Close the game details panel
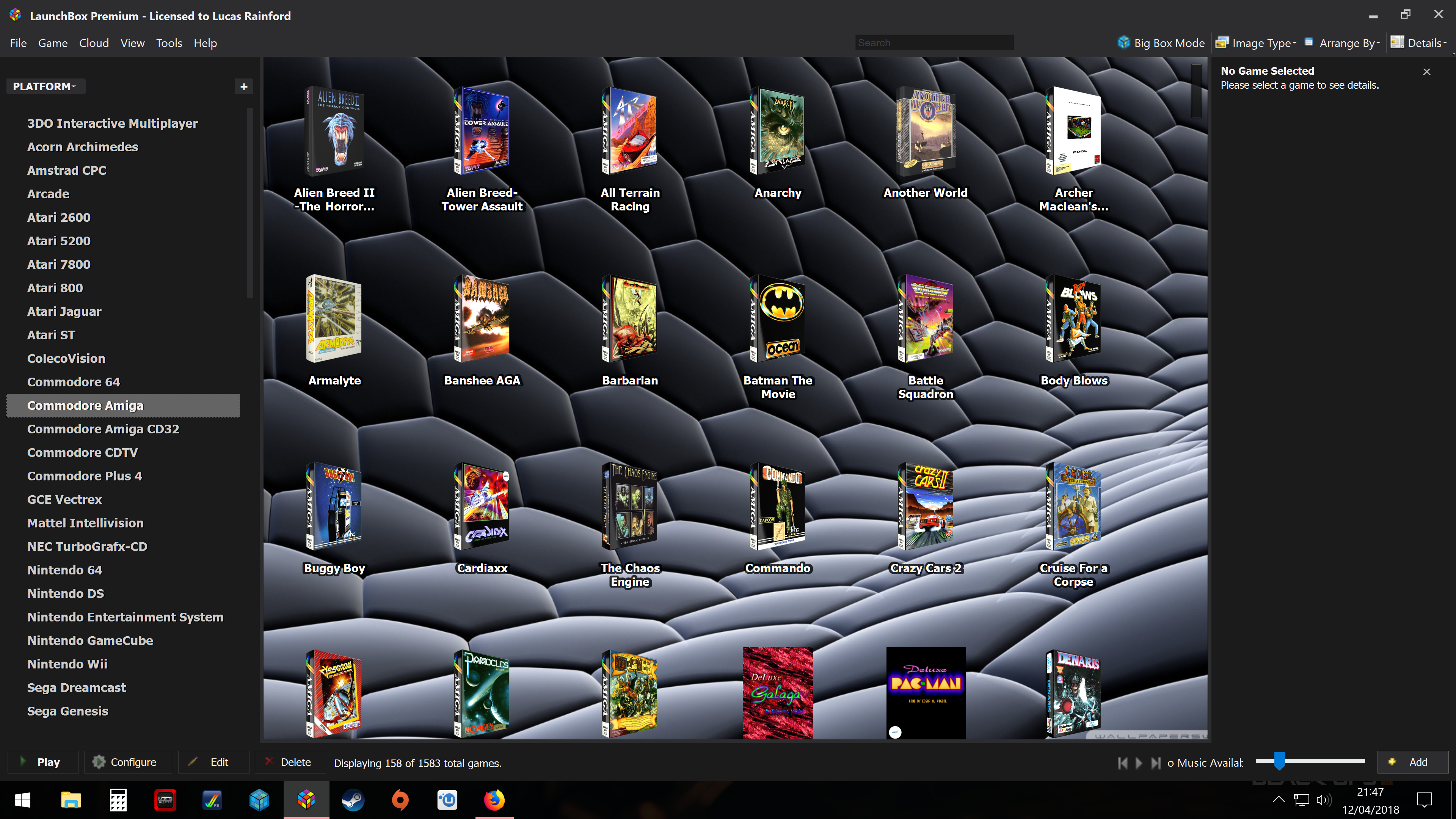The height and width of the screenshot is (819, 1456). click(x=1426, y=71)
